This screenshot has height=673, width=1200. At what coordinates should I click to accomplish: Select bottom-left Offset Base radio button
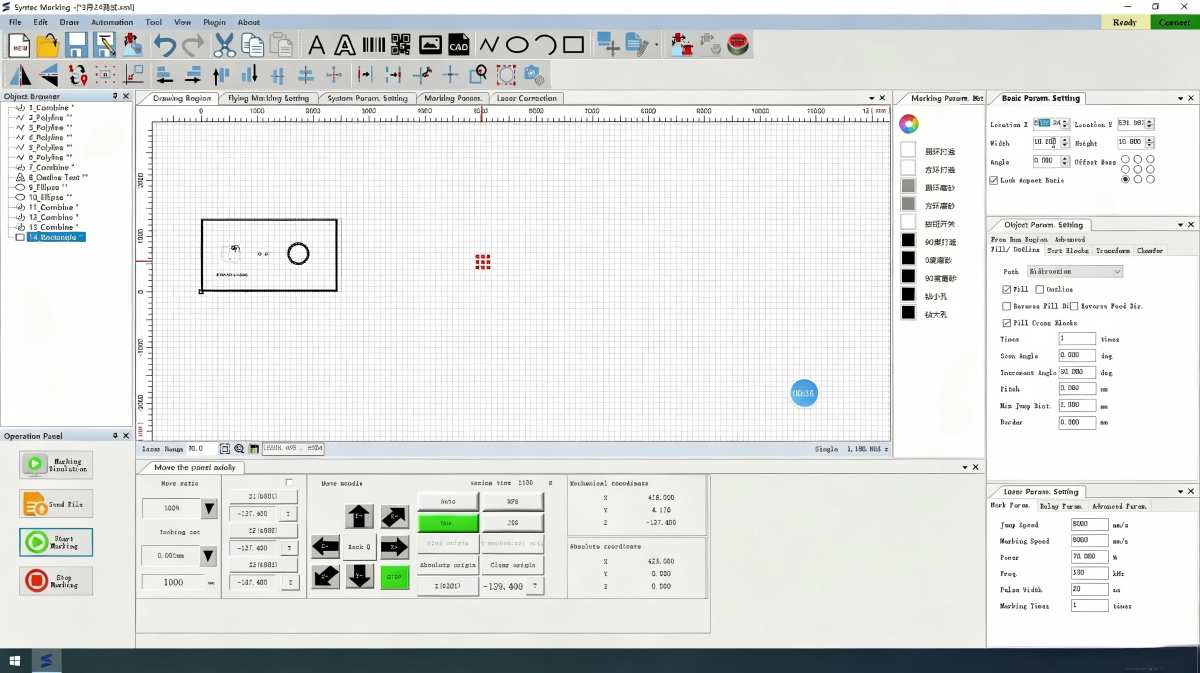(x=1126, y=180)
